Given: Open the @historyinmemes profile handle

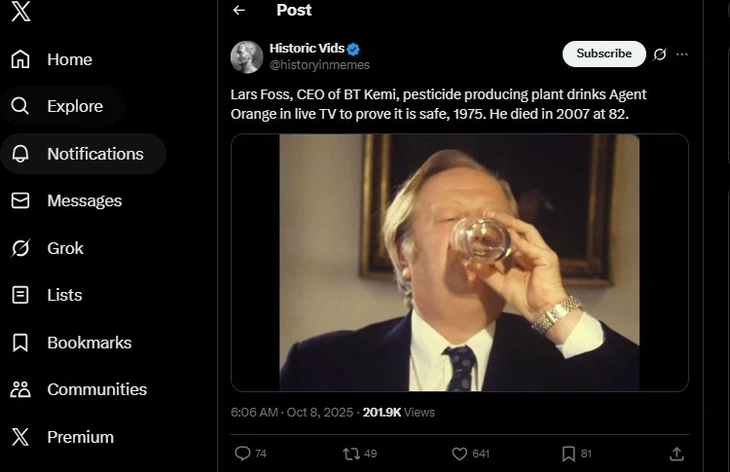Looking at the screenshot, I should pos(319,65).
